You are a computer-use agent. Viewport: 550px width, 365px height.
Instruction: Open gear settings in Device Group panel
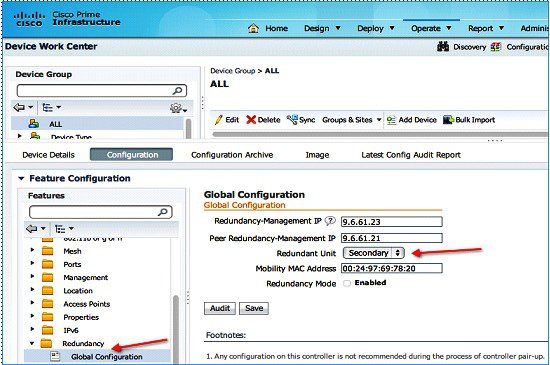tap(176, 108)
